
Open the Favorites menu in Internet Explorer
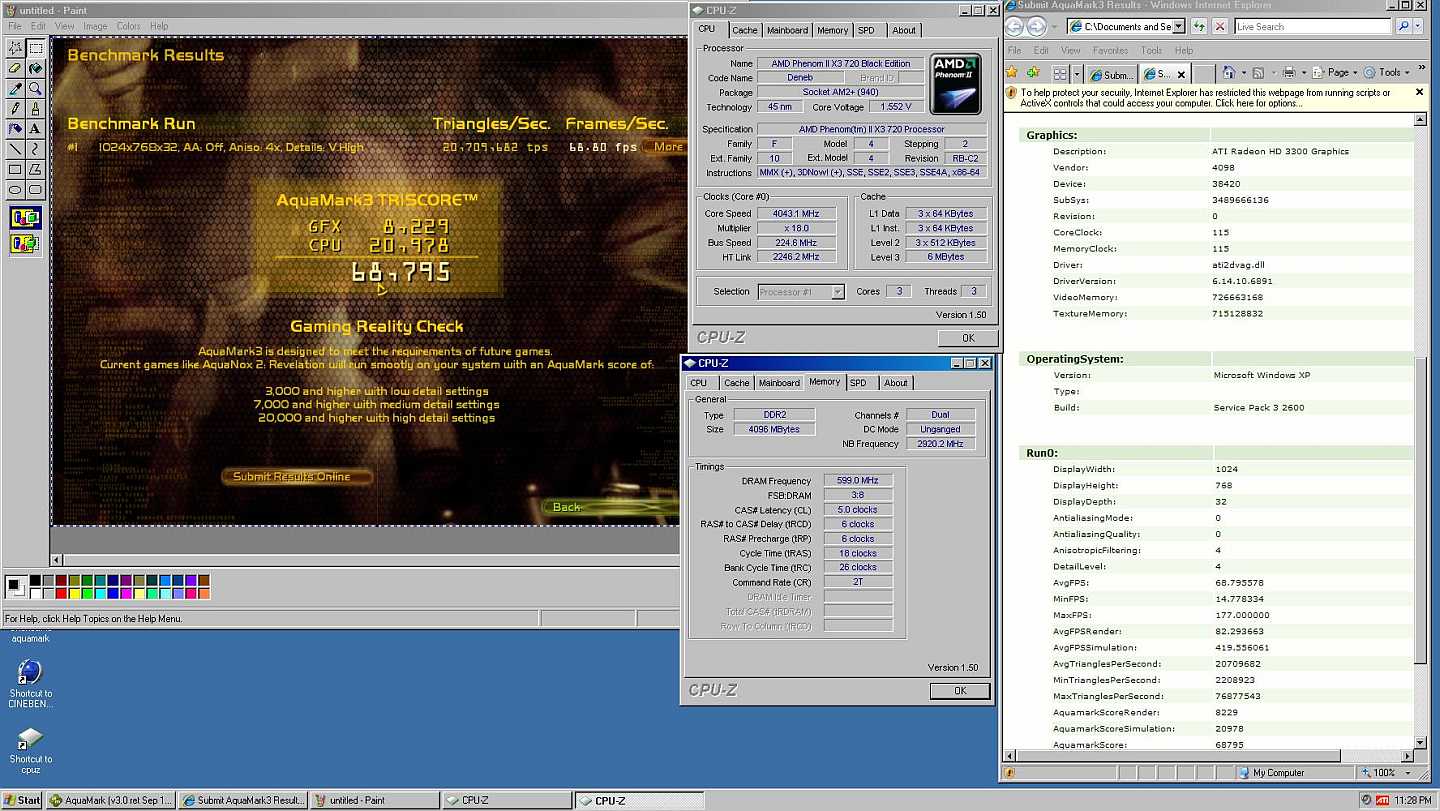point(1110,50)
